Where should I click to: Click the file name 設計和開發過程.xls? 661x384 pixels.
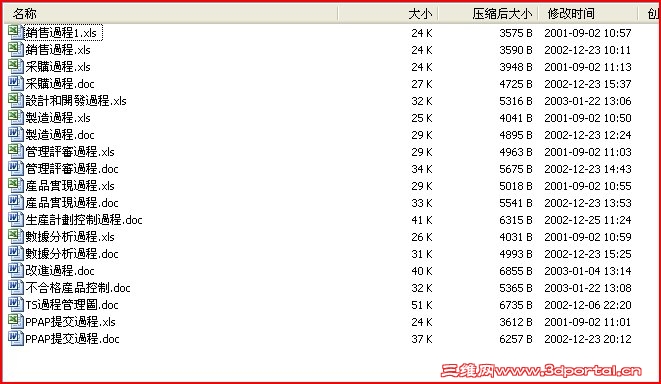click(76, 101)
